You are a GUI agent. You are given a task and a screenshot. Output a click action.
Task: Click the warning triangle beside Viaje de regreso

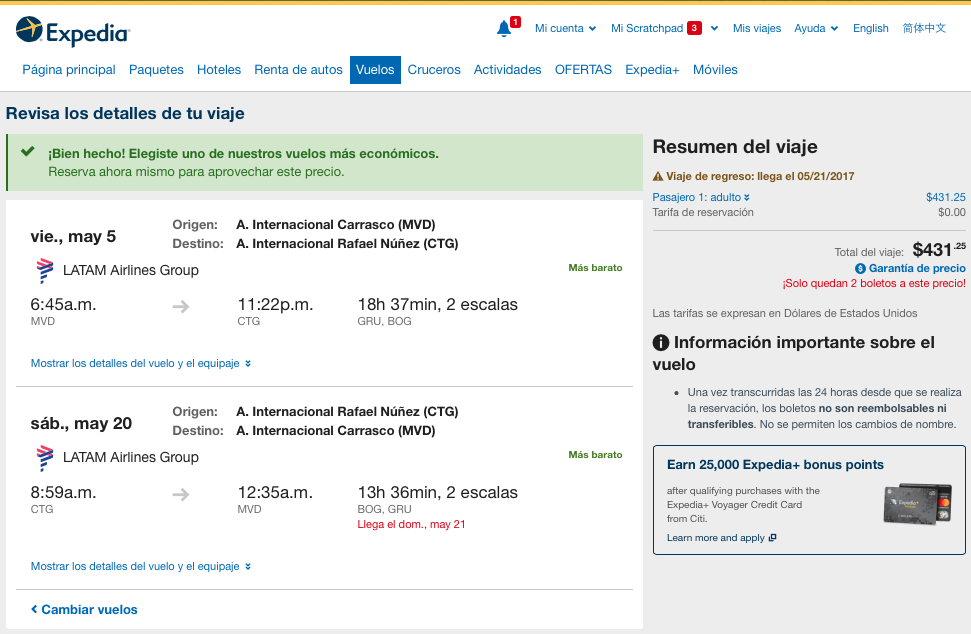pos(658,176)
